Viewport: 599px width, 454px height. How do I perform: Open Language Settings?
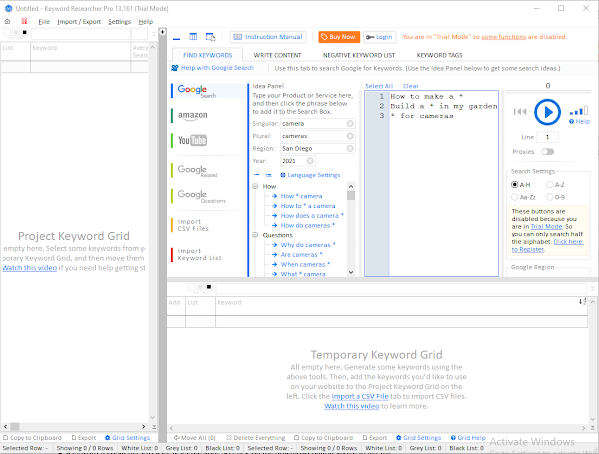[310, 175]
